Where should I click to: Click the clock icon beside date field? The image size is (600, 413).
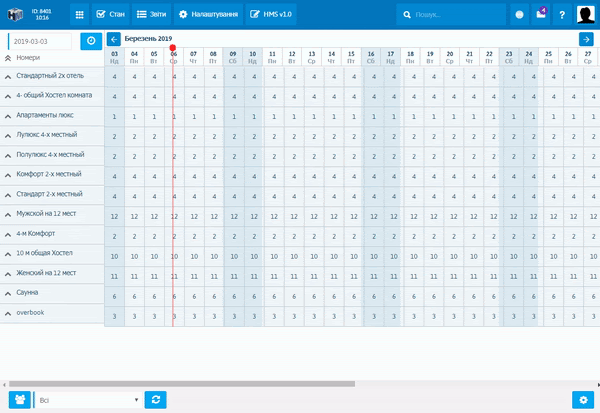click(91, 40)
